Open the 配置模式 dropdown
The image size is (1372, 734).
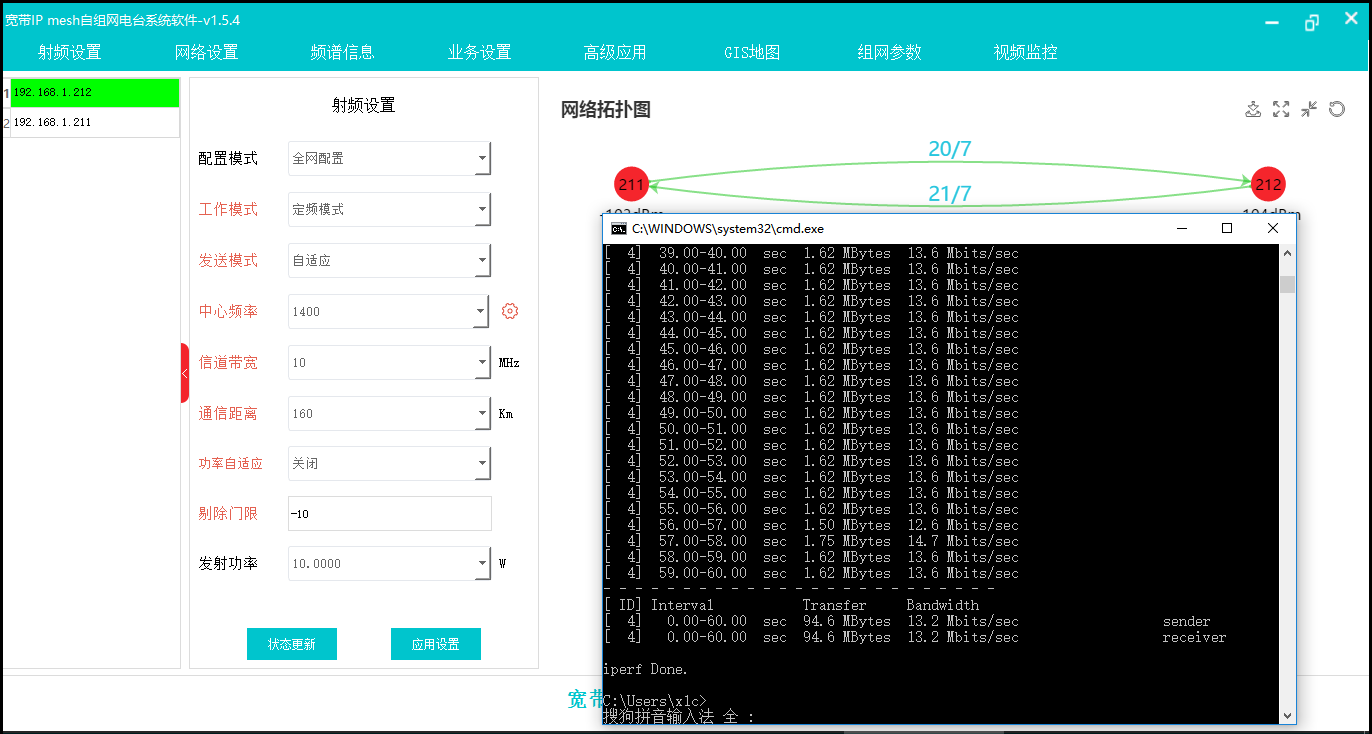389,158
